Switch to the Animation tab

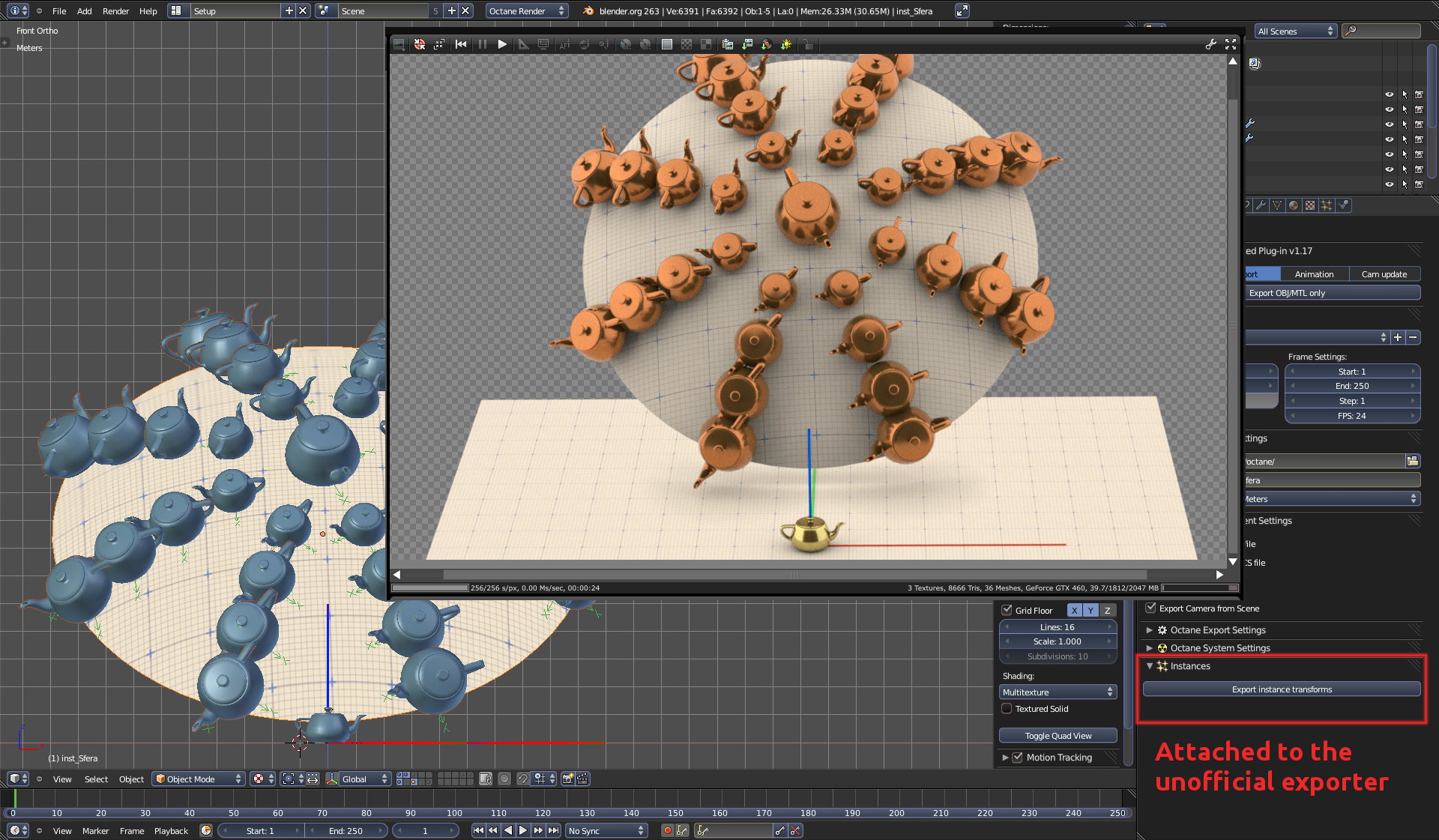pos(1314,274)
